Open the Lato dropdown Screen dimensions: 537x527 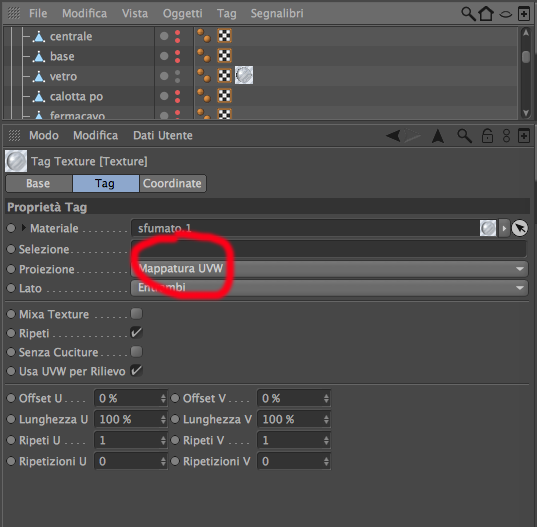tap(329, 288)
